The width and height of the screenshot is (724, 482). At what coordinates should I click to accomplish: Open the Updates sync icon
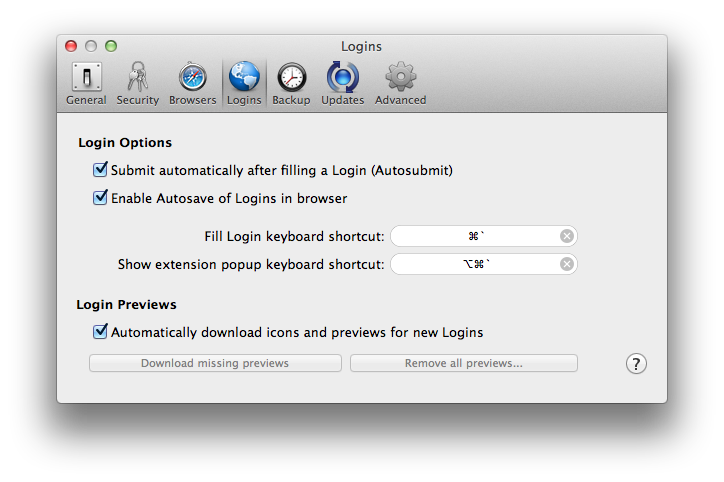[x=342, y=77]
